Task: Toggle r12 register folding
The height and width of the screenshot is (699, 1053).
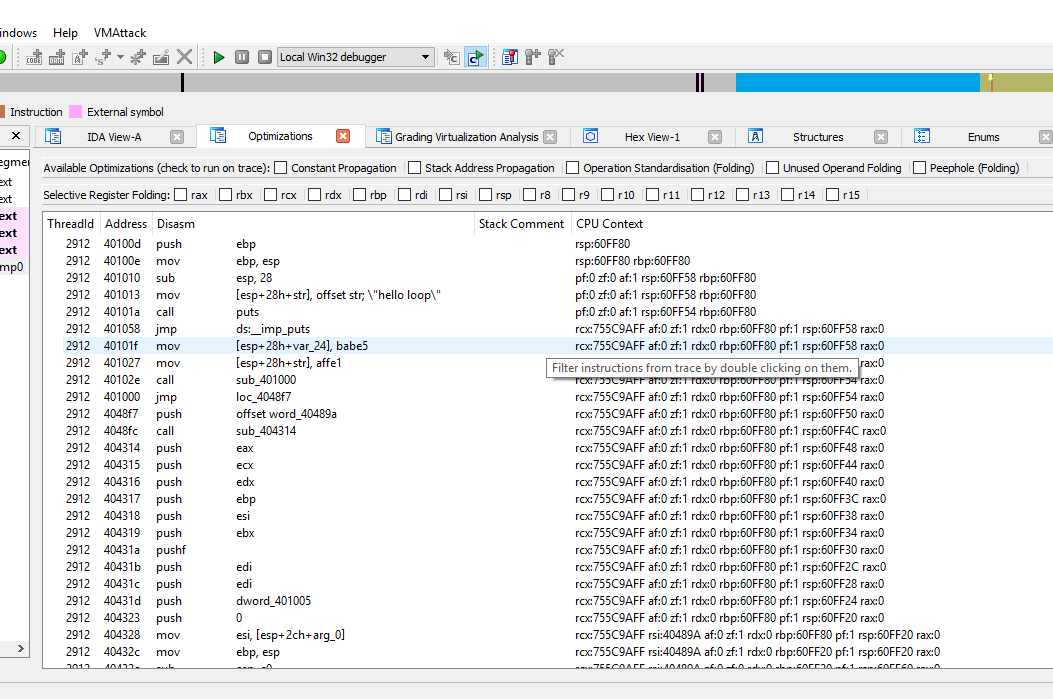Action: tap(697, 195)
